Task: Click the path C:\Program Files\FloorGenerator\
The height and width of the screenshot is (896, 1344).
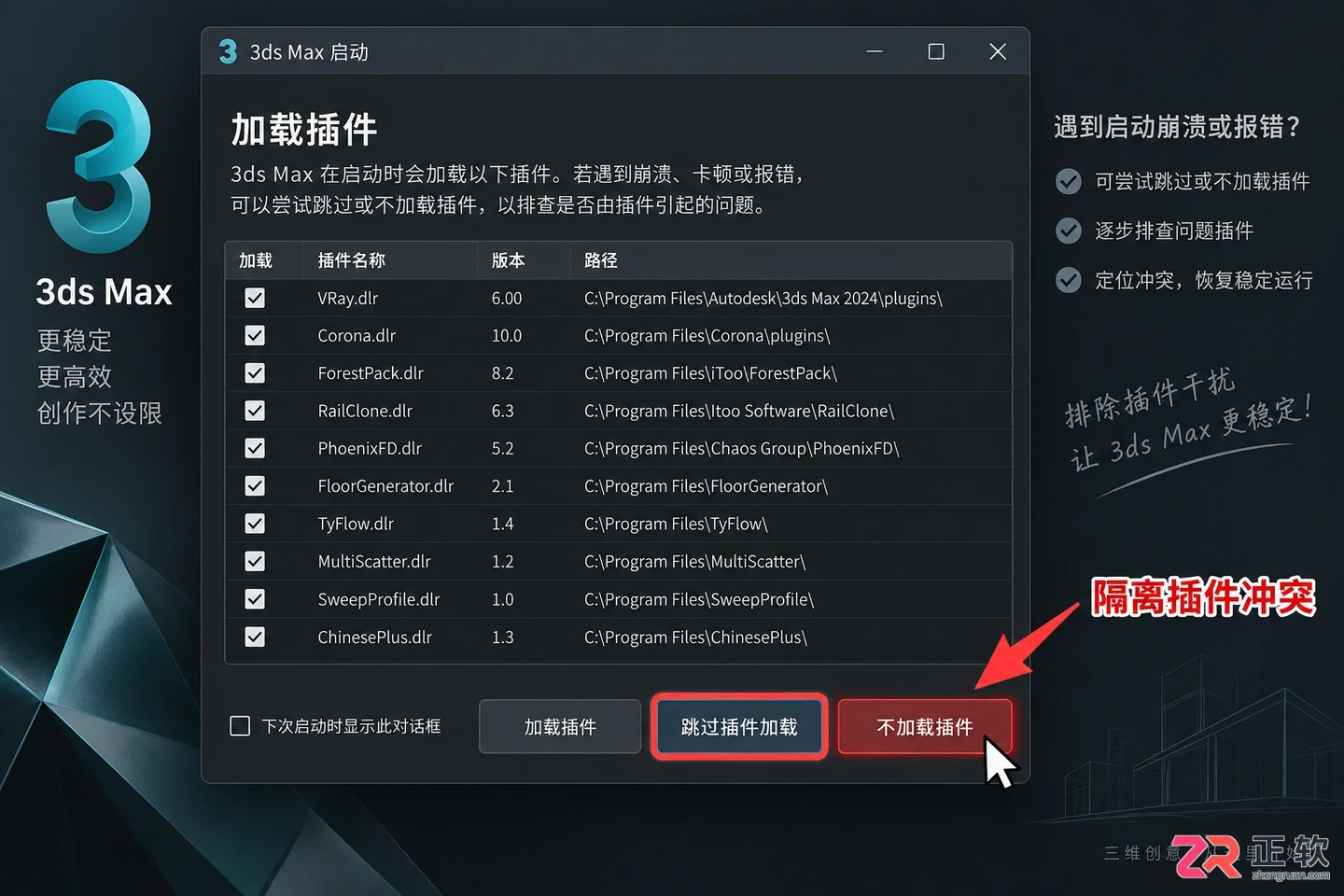Action: click(707, 486)
